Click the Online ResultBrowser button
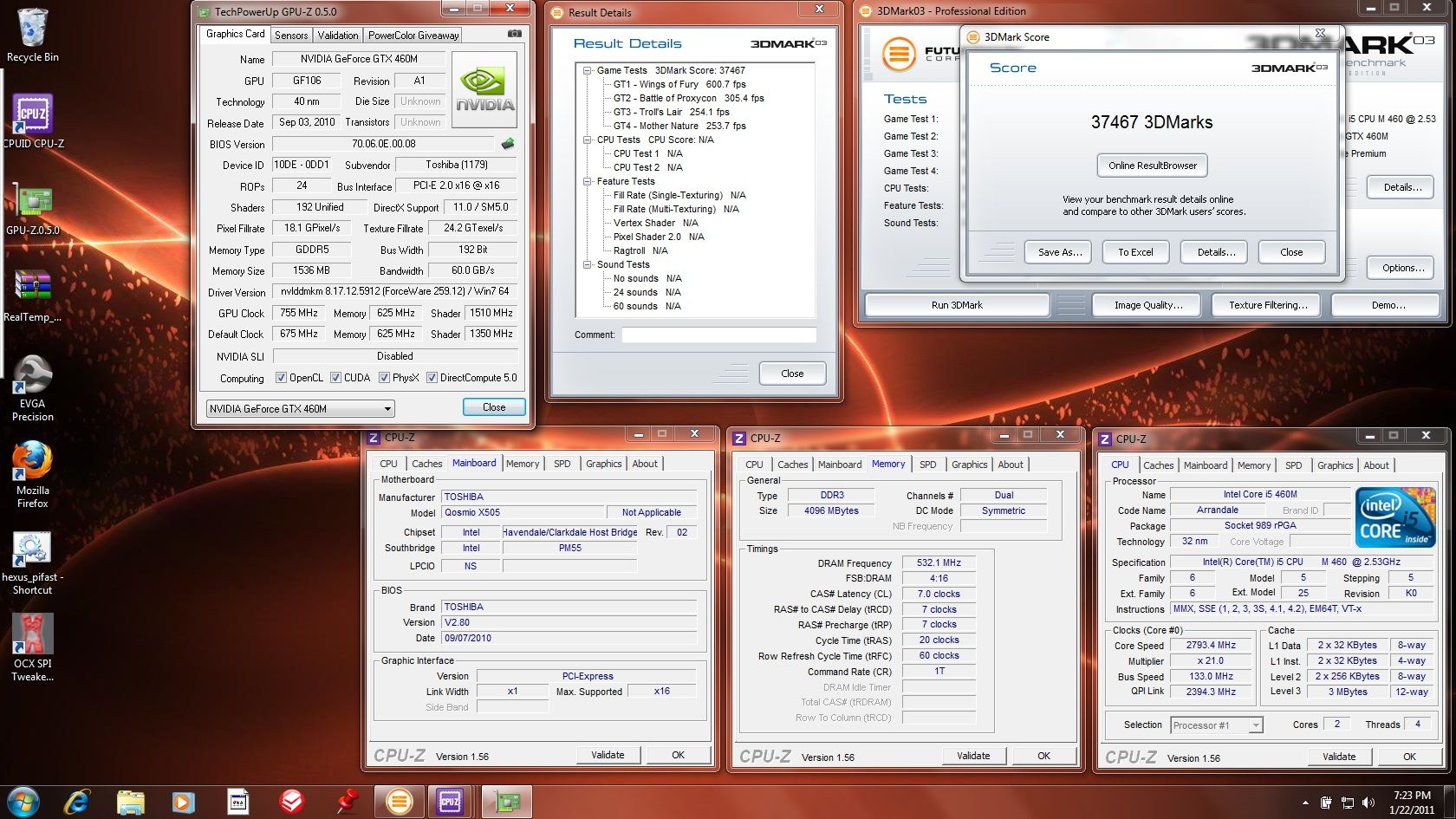Screen dimensions: 1456x819 tap(1152, 166)
